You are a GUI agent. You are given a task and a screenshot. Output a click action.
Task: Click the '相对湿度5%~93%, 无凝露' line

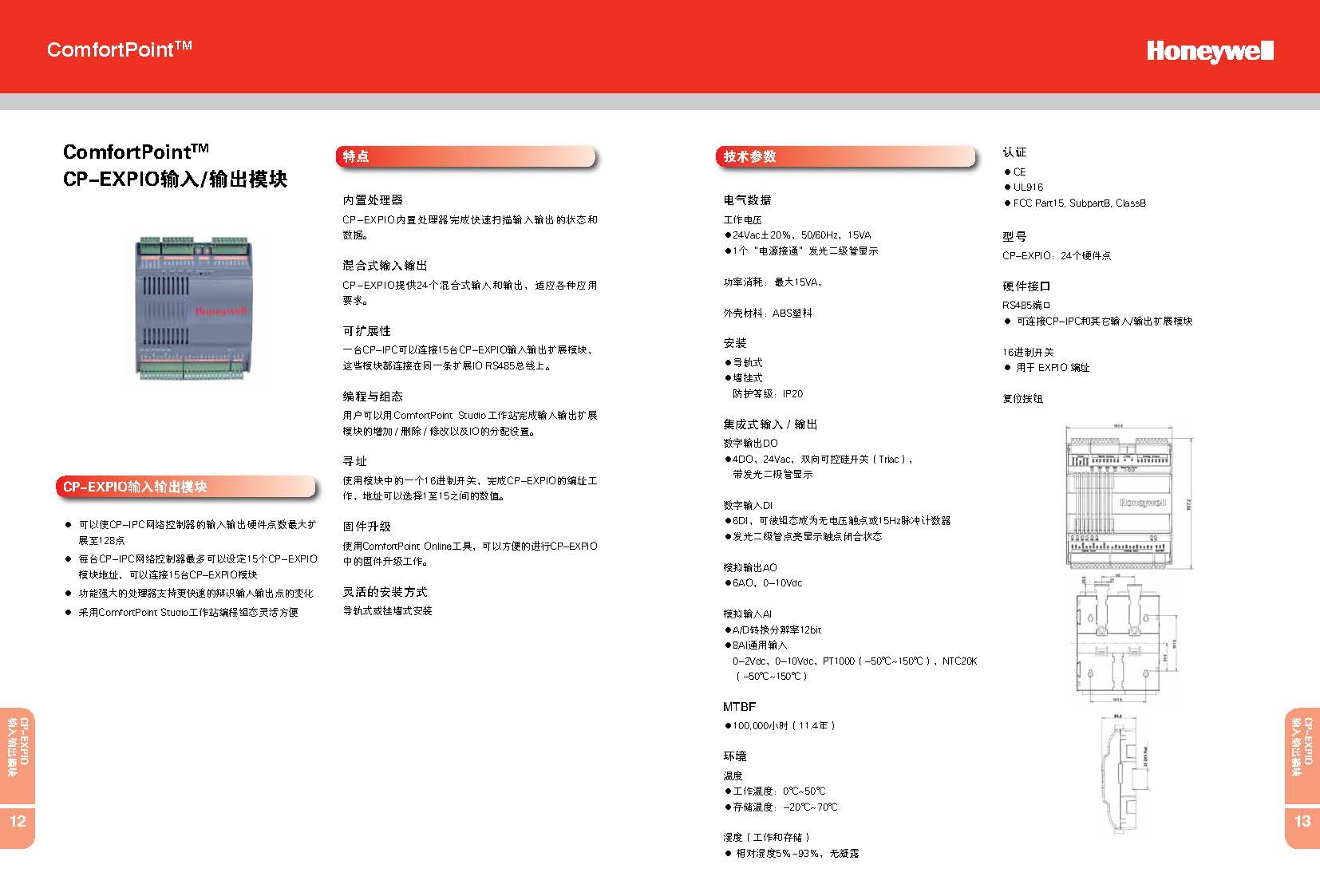(x=792, y=854)
